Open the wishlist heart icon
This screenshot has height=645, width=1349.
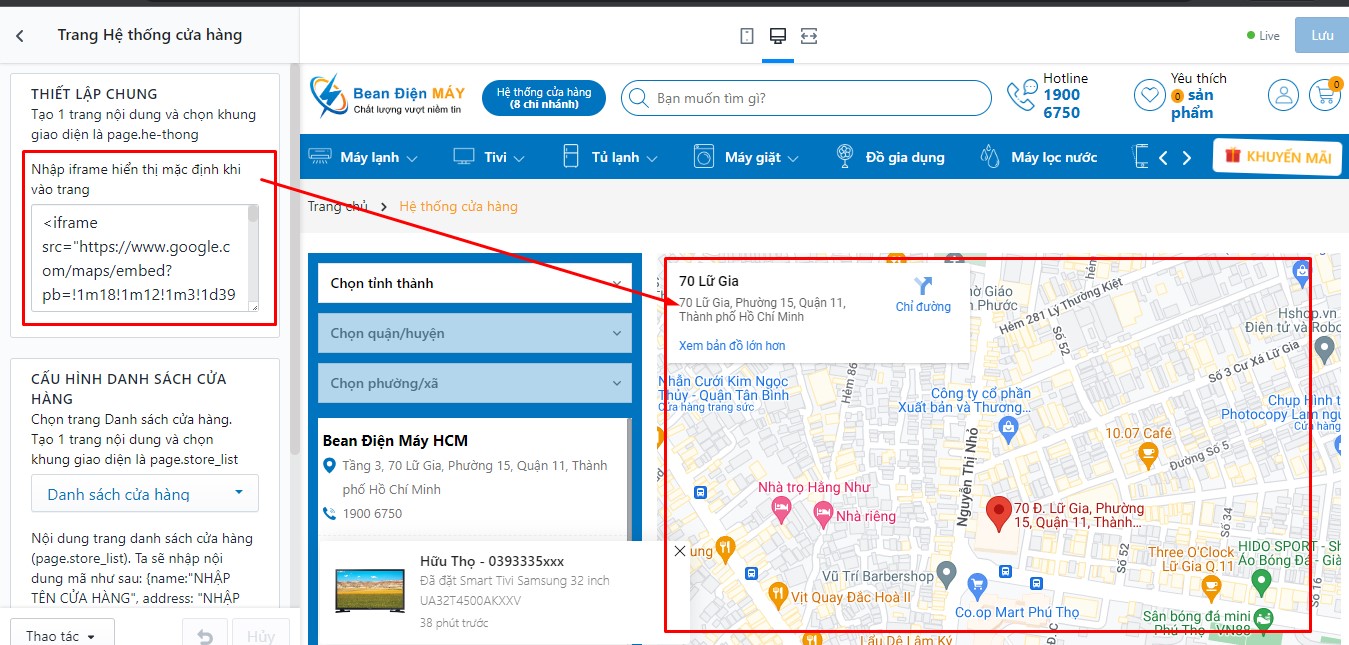1149,95
